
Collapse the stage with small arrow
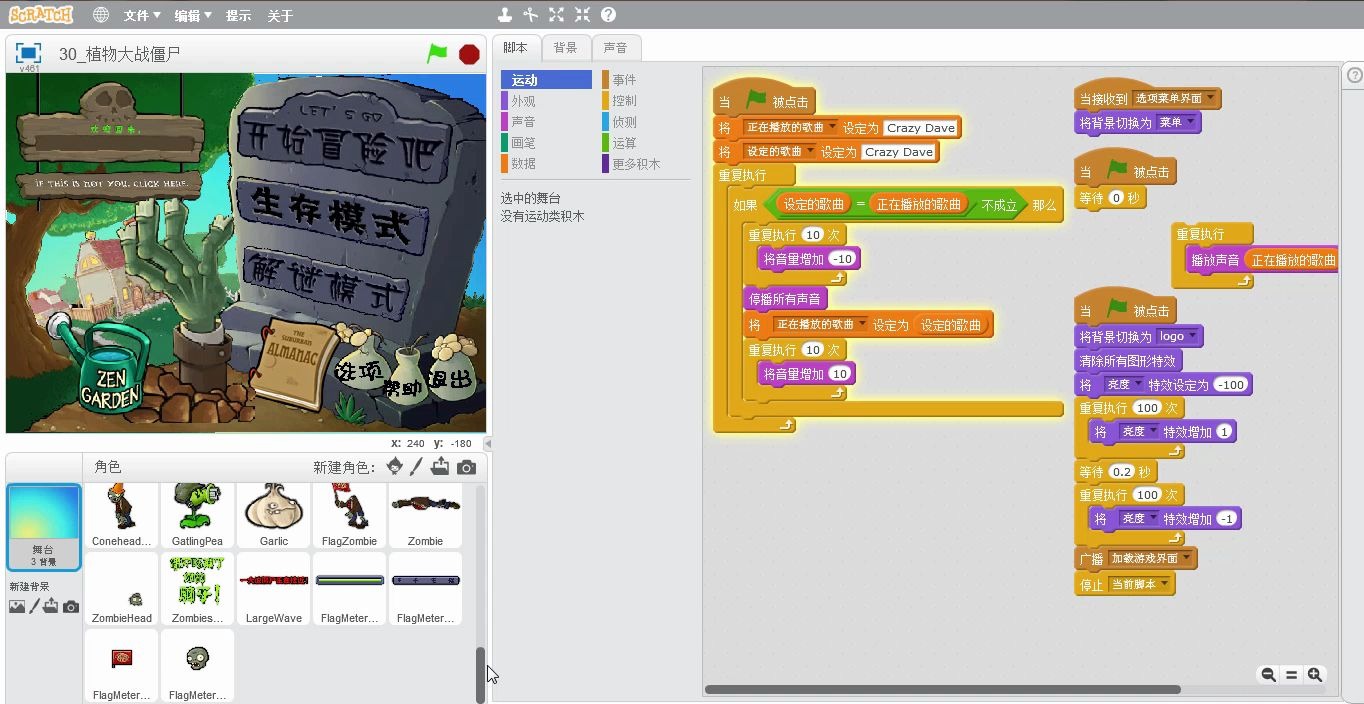[488, 443]
